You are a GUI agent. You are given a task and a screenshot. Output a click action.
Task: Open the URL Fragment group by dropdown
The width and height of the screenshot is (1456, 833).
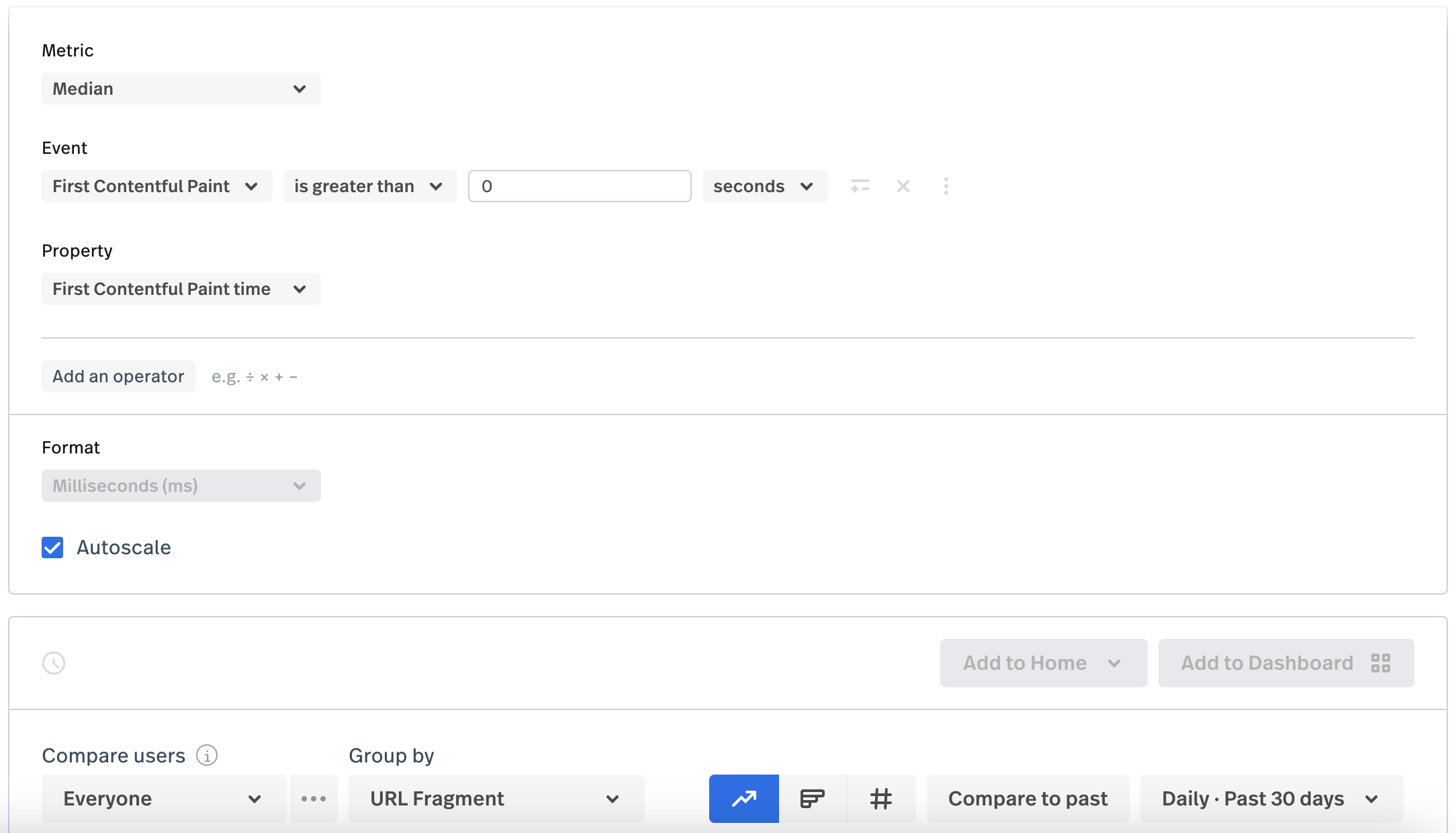pyautogui.click(x=496, y=798)
